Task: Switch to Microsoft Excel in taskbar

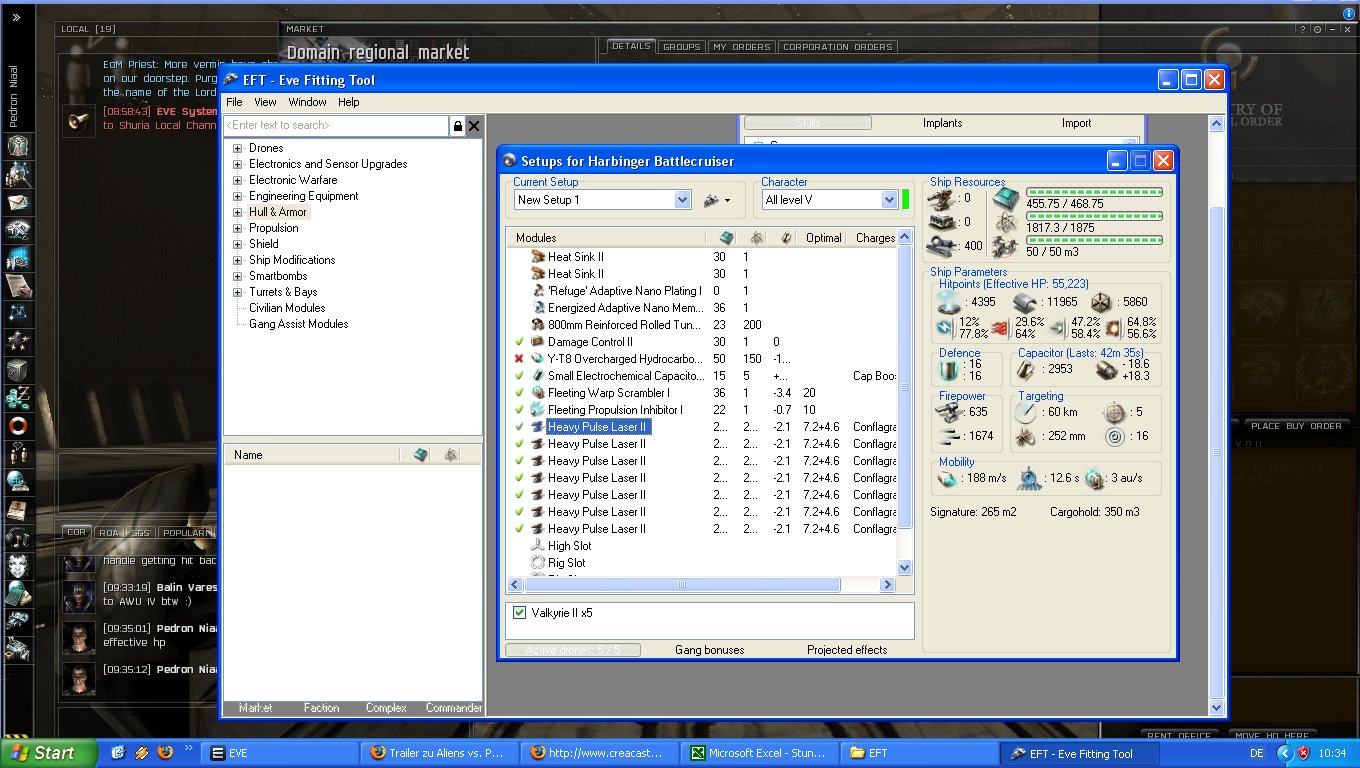Action: pyautogui.click(x=758, y=753)
